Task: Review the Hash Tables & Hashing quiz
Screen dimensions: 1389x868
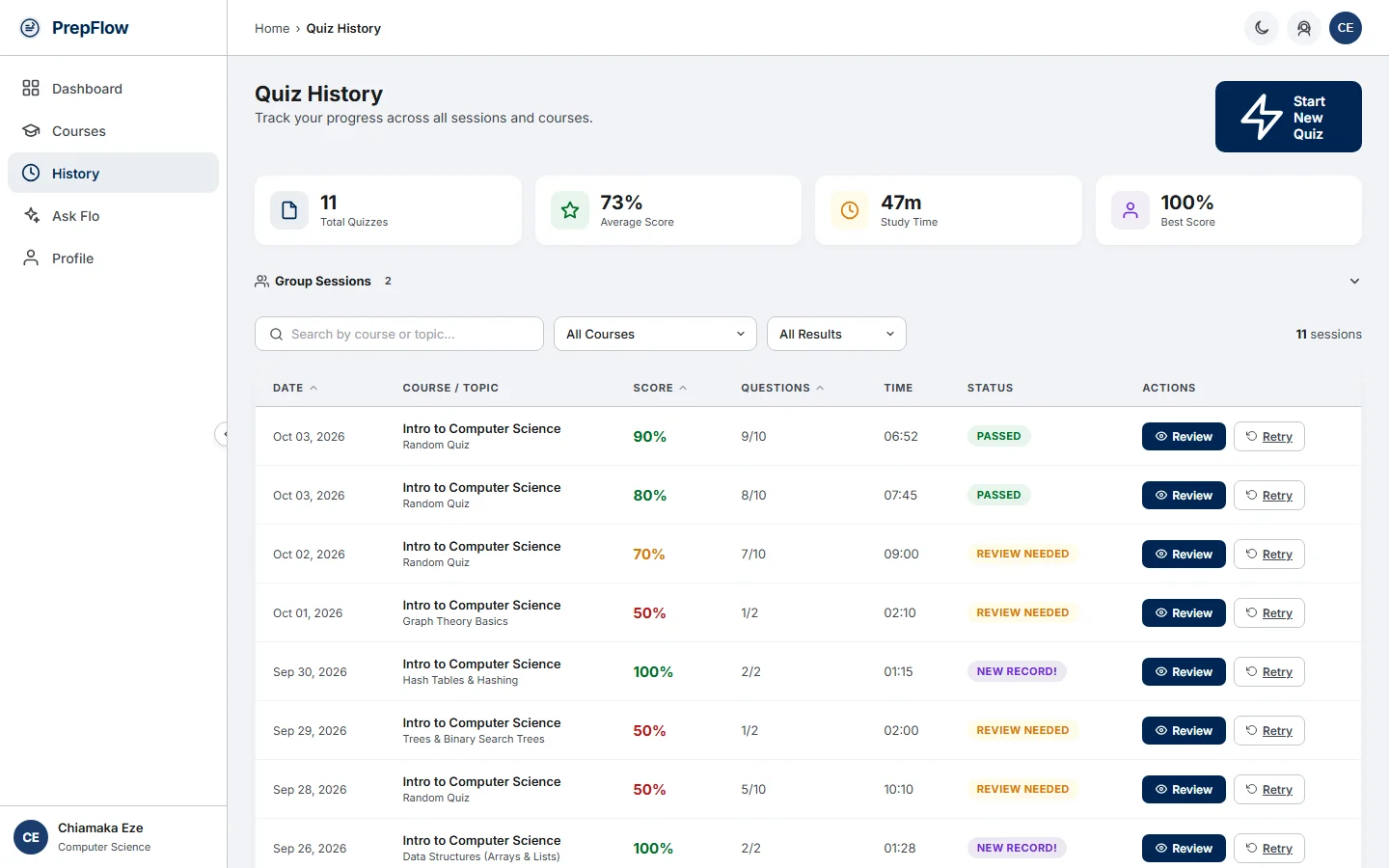Action: 1184,671
